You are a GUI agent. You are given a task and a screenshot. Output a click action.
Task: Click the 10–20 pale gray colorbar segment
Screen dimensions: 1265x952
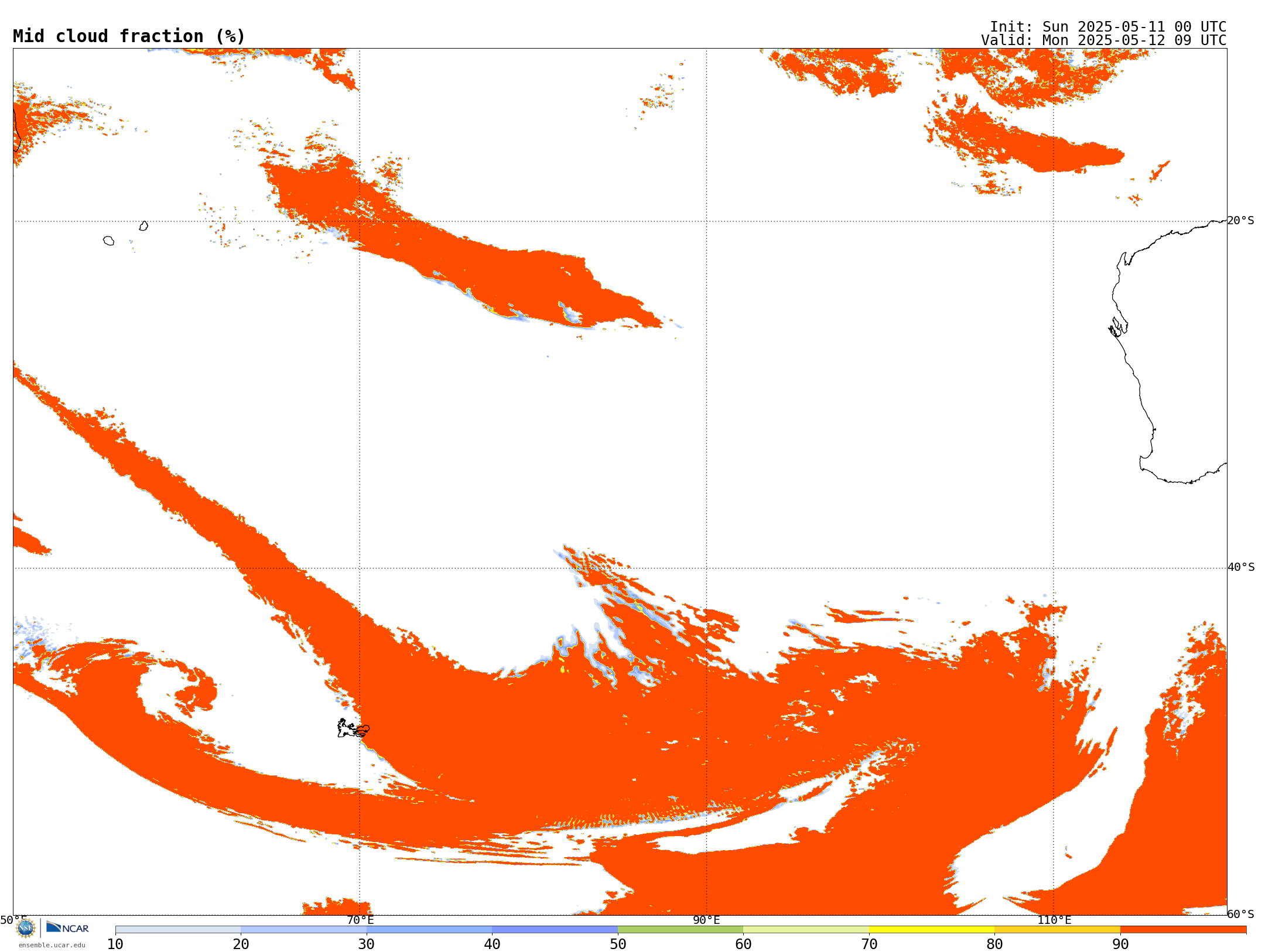click(178, 930)
